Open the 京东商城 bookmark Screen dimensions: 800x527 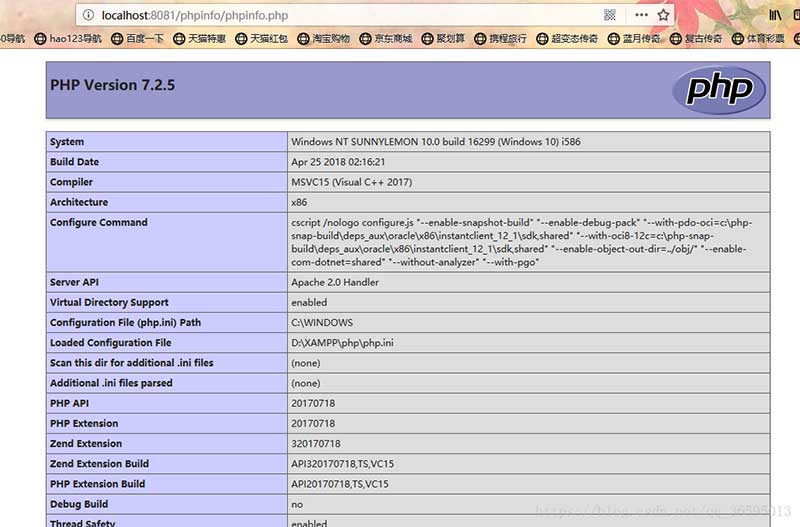pyautogui.click(x=386, y=38)
